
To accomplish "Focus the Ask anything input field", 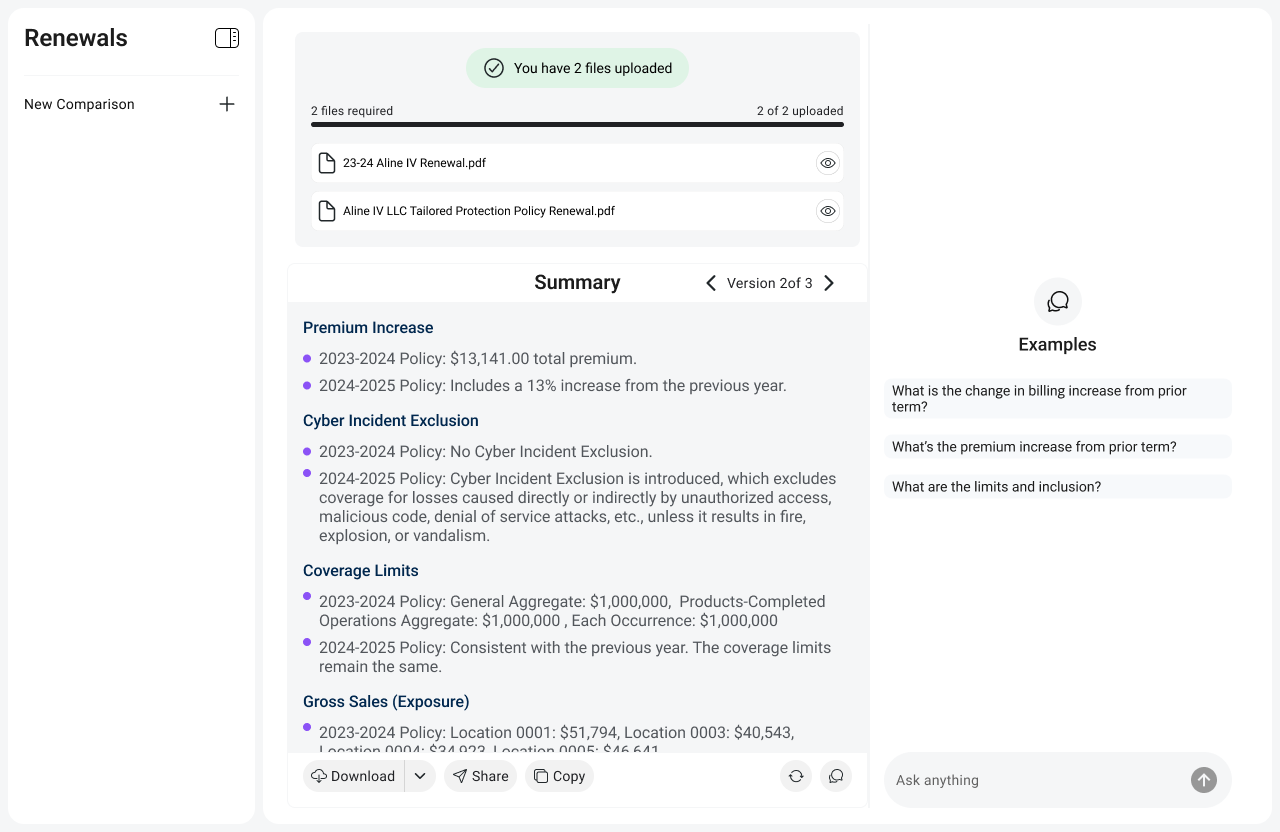I will pos(1036,780).
